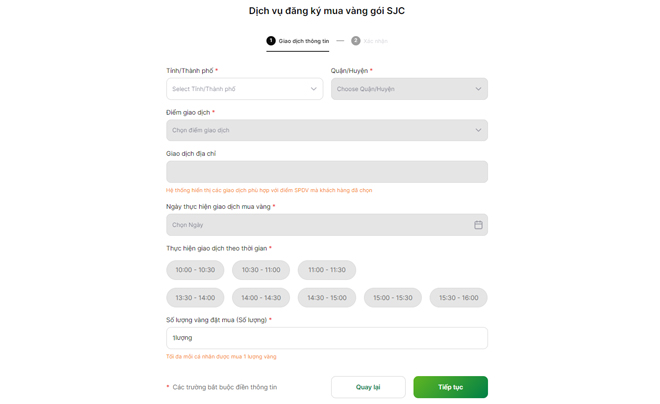Image resolution: width=660 pixels, height=404 pixels.
Task: Select the 10:00 - 10:30 time slot
Action: (195, 270)
